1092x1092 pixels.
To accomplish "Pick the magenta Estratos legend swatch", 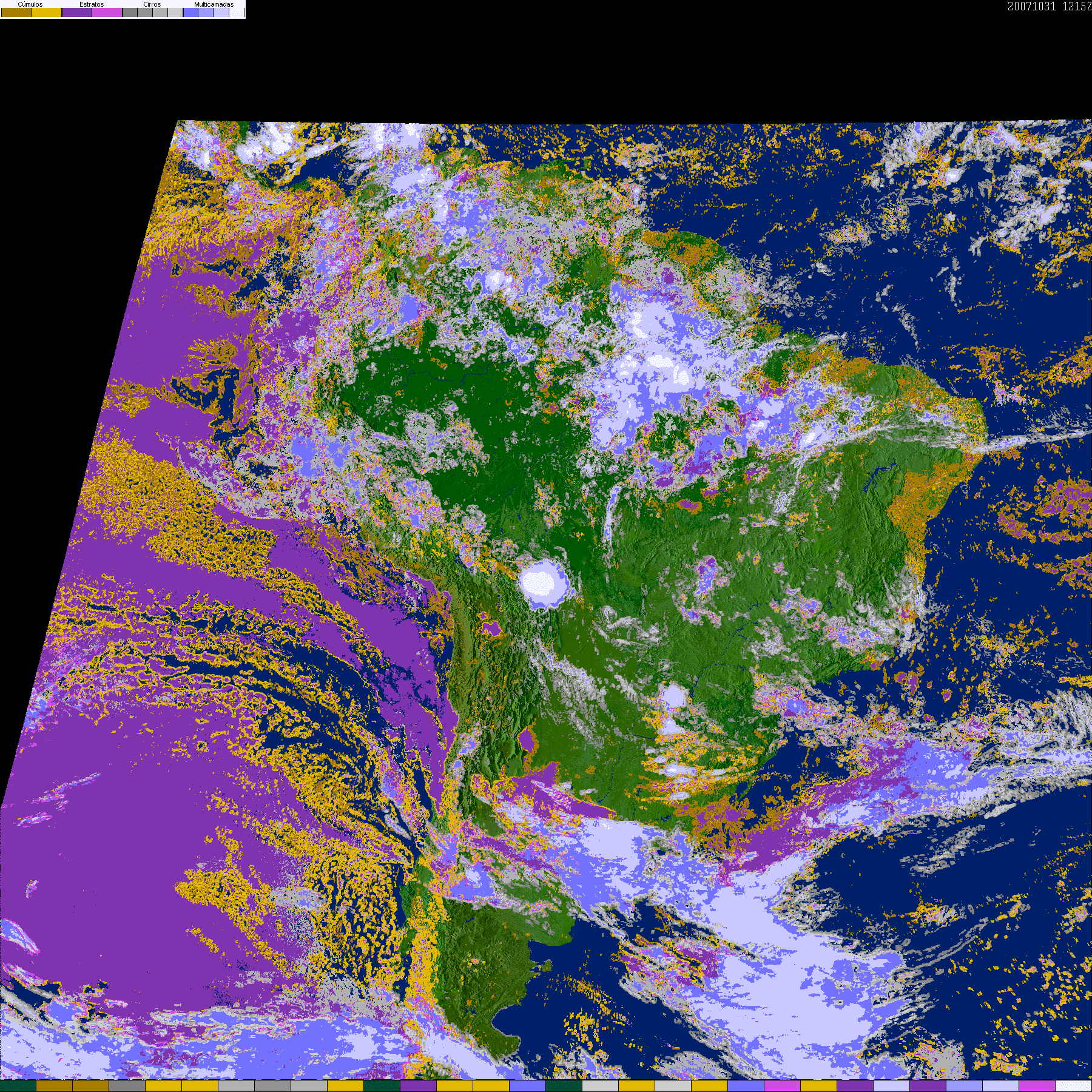I will coord(107,12).
